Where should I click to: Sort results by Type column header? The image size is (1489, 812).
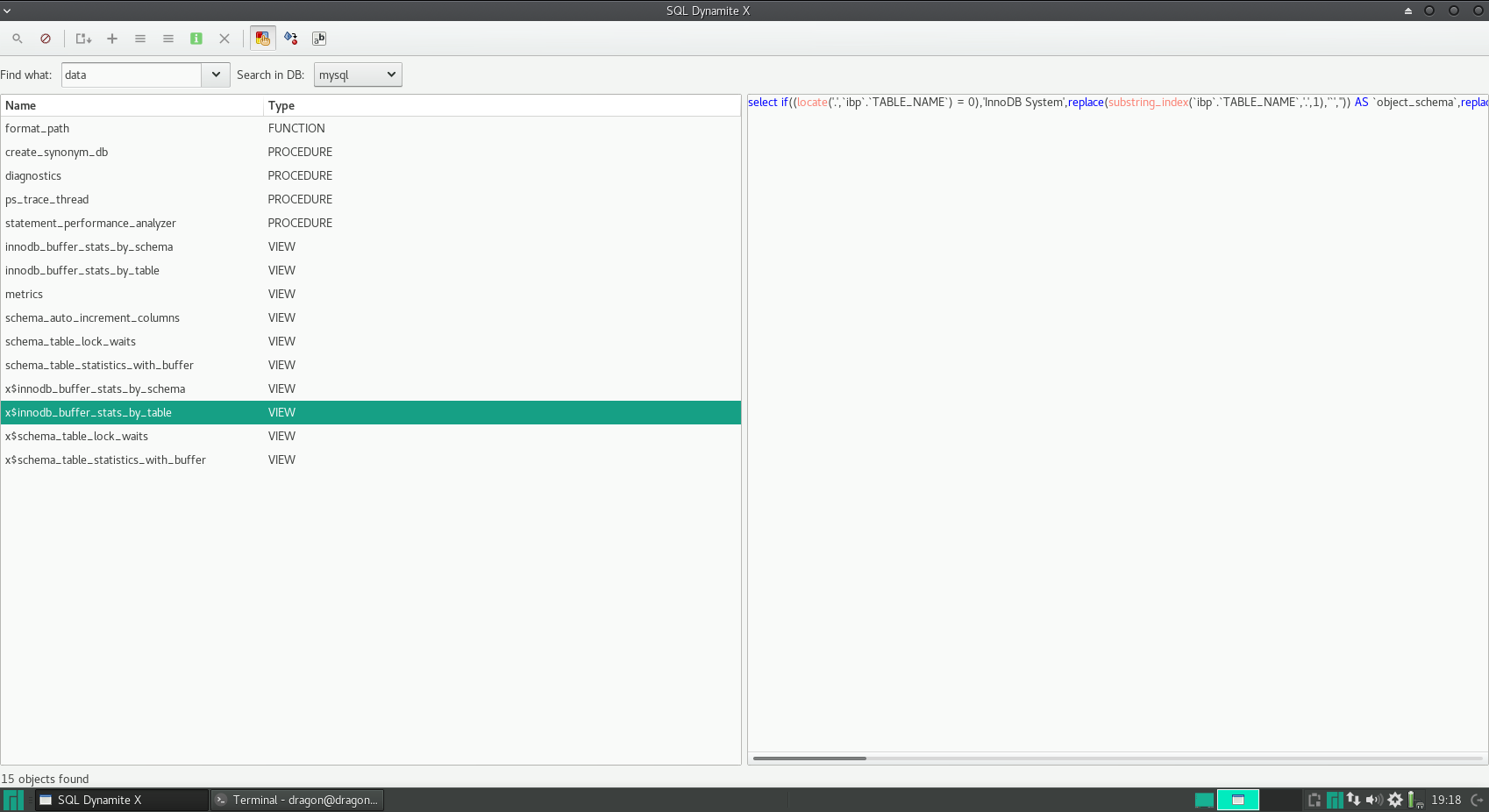coord(500,105)
